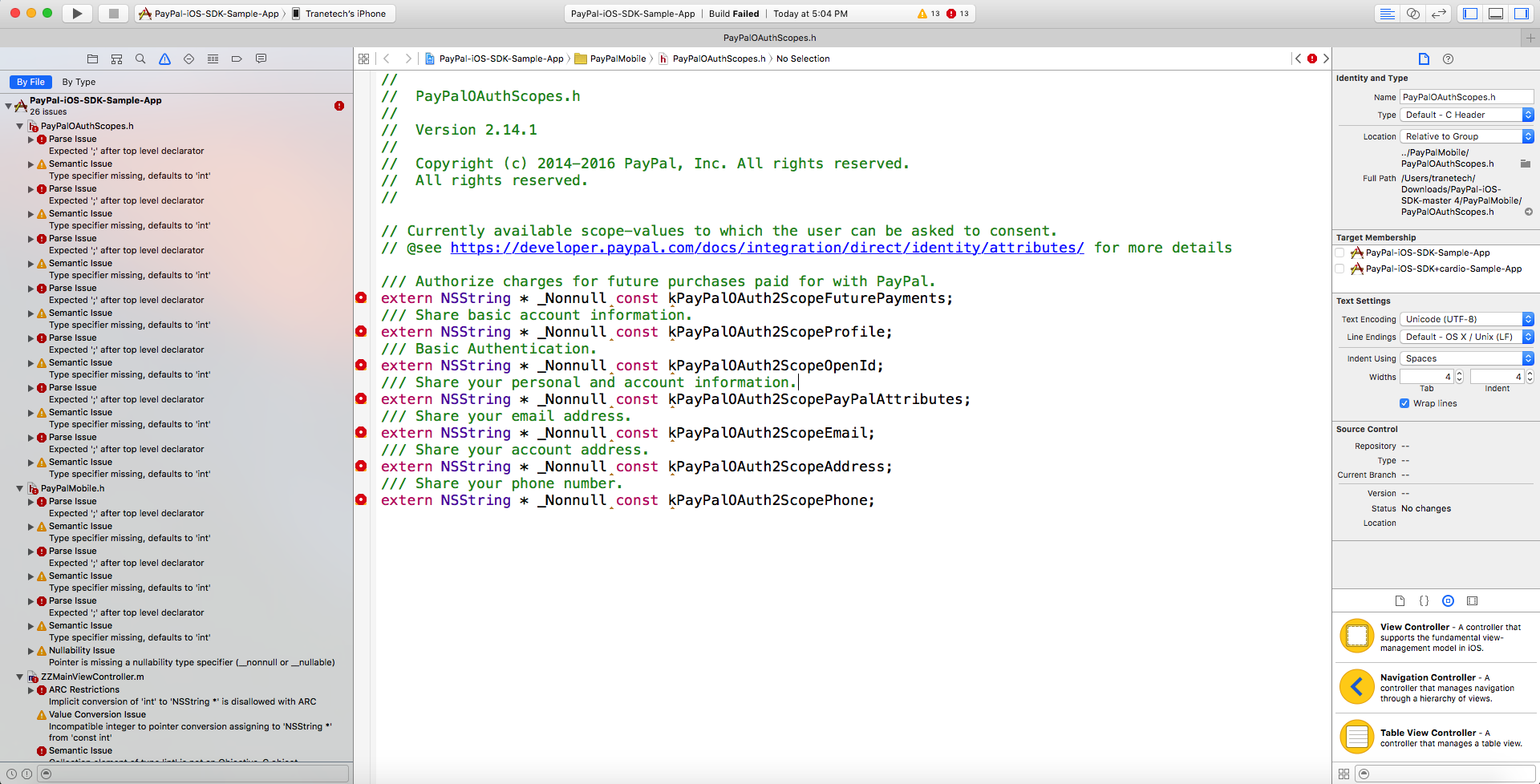
Task: Toggle library icon/list view grid button
Action: pos(1343,774)
